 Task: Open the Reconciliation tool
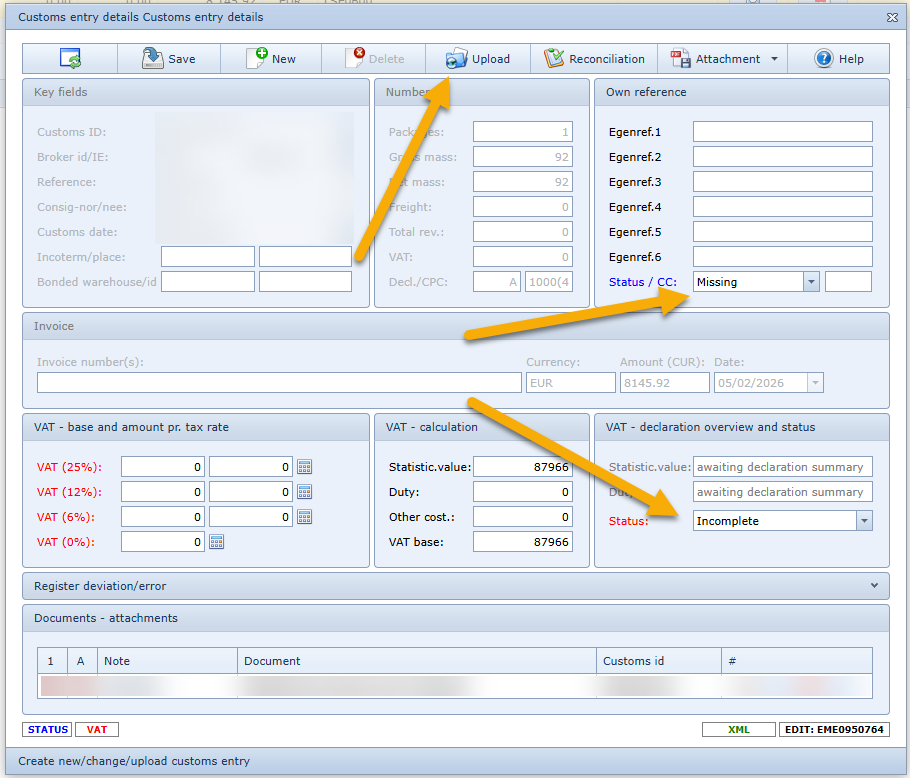[594, 59]
